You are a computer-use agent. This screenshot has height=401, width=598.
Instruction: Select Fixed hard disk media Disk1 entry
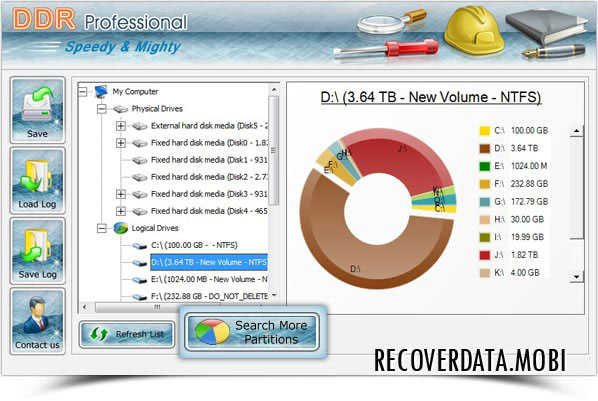pos(209,160)
